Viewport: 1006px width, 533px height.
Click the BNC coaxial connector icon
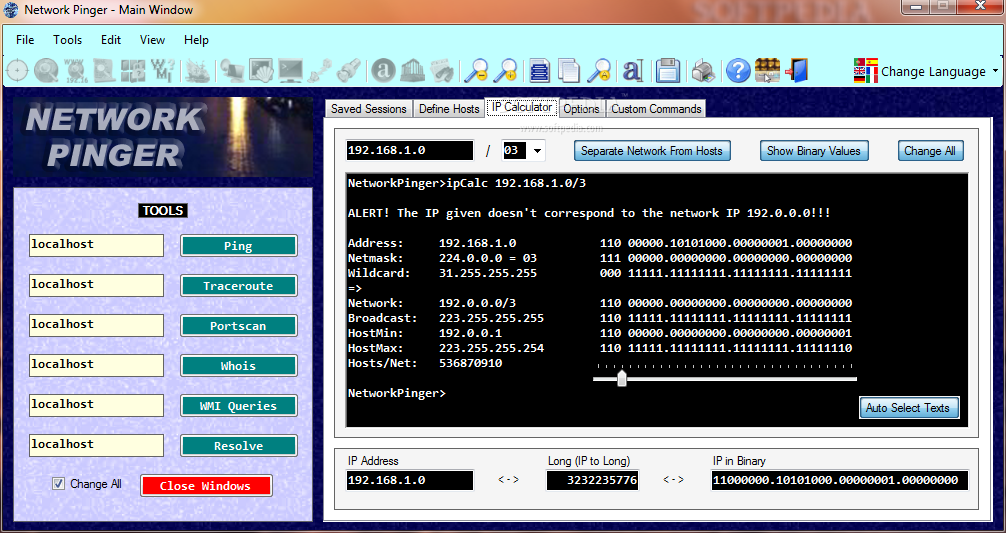pos(348,71)
